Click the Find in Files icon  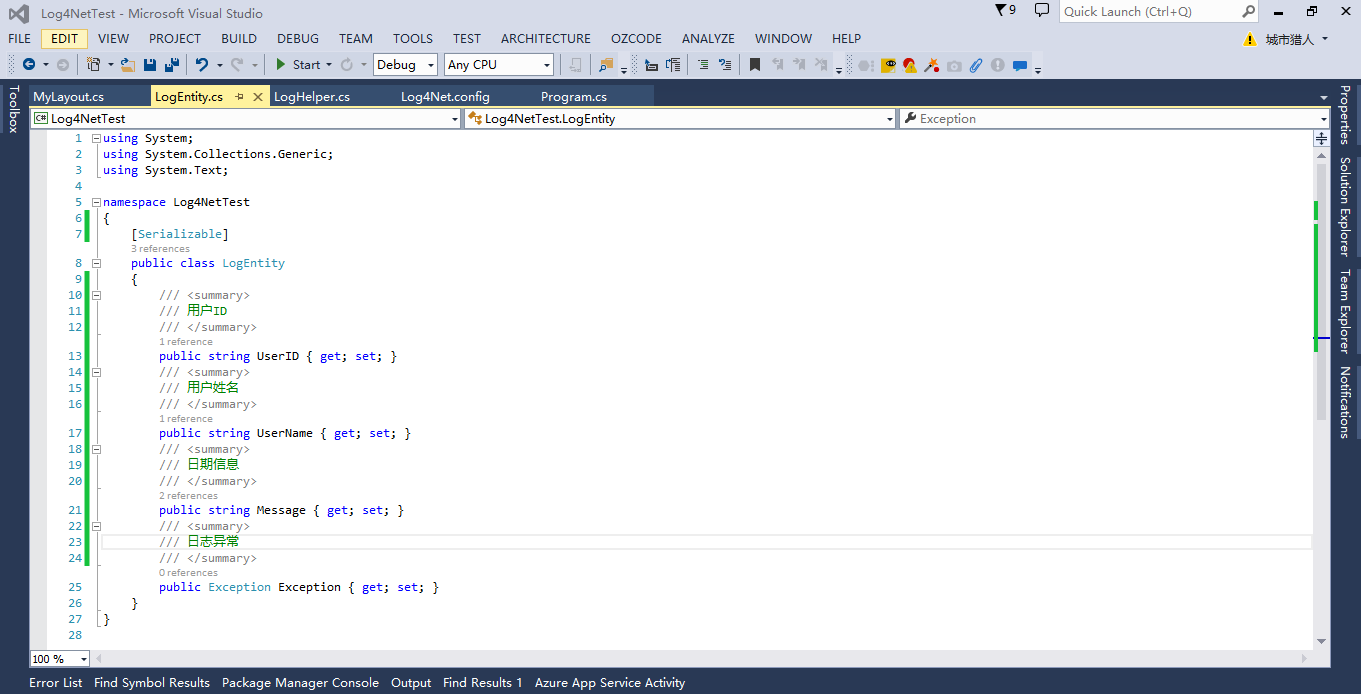pyautogui.click(x=606, y=65)
